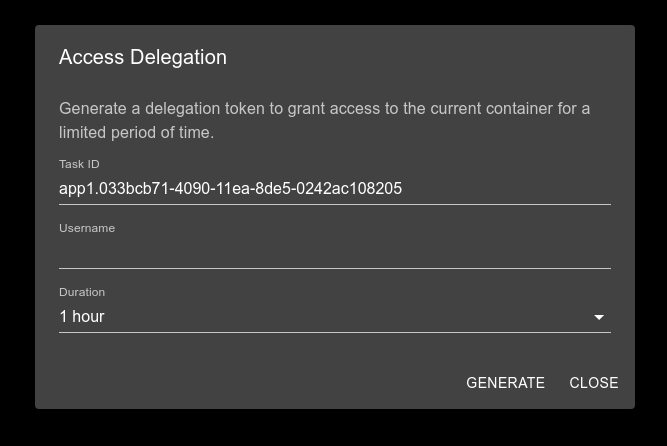The height and width of the screenshot is (446, 667).
Task: Focus the empty Username input field
Action: coord(335,252)
